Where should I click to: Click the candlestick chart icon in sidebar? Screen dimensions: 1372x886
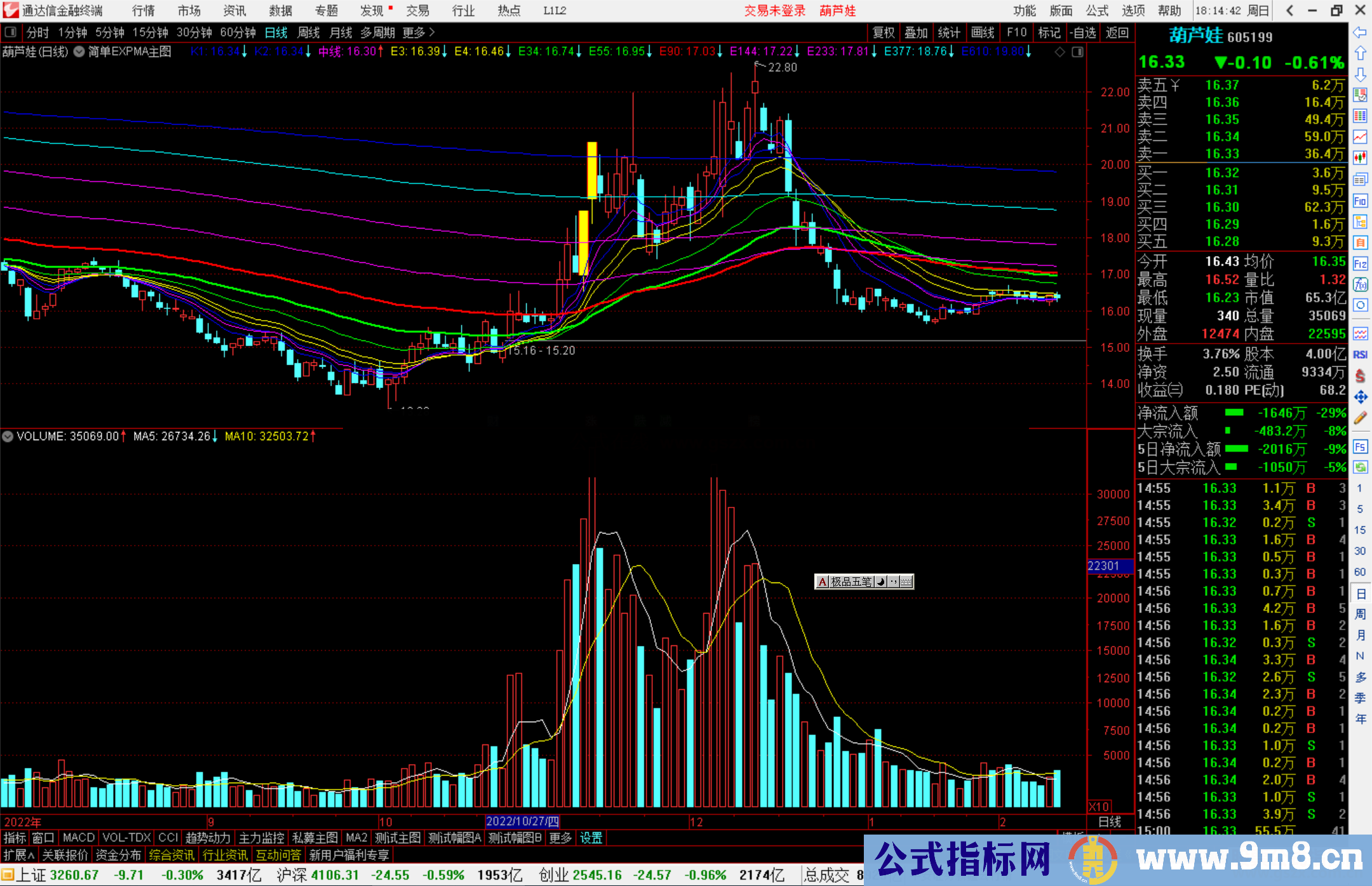click(x=1360, y=158)
